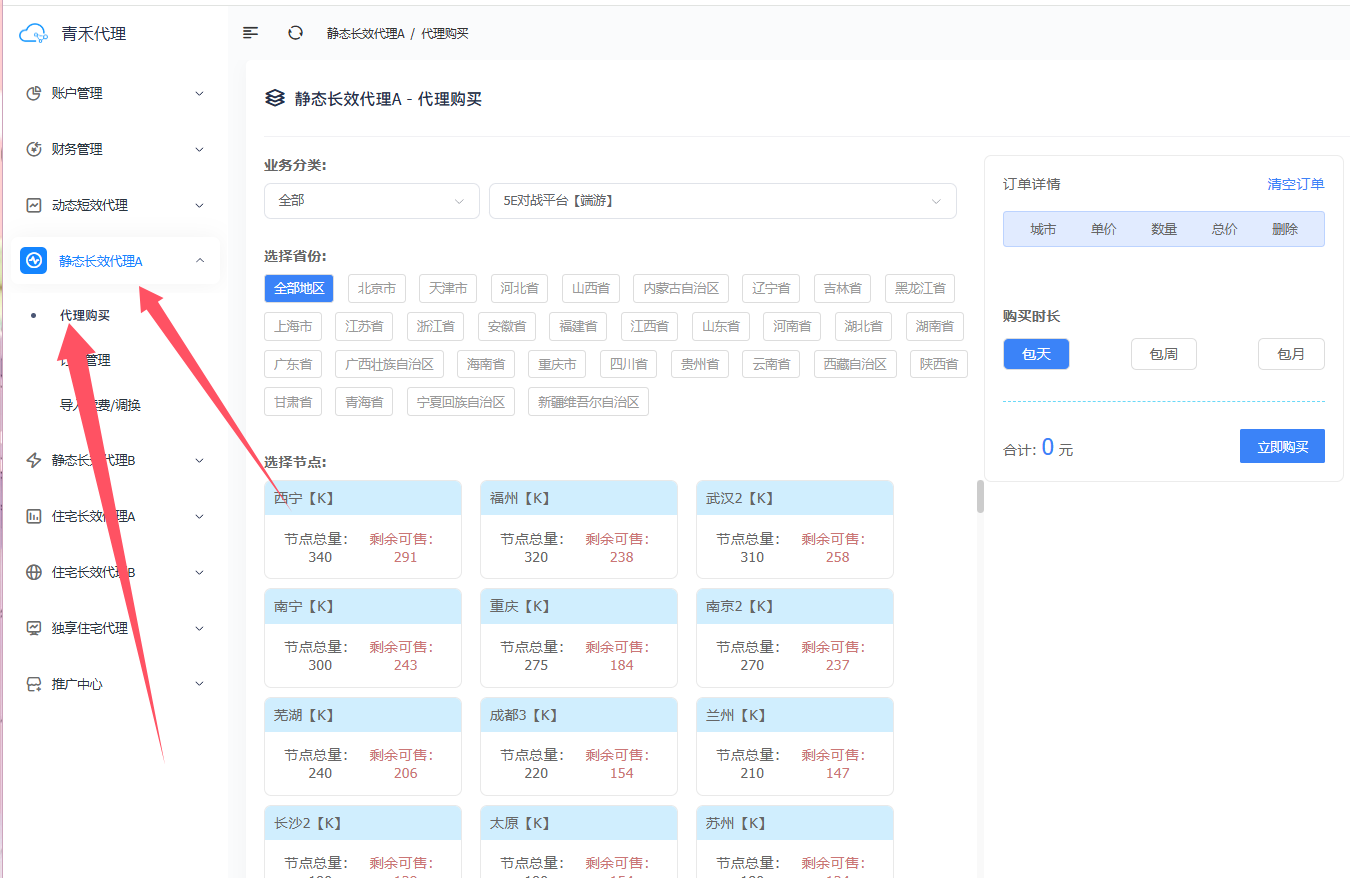Click the 账户管理 pie chart icon
This screenshot has width=1350, height=878.
[x=34, y=93]
